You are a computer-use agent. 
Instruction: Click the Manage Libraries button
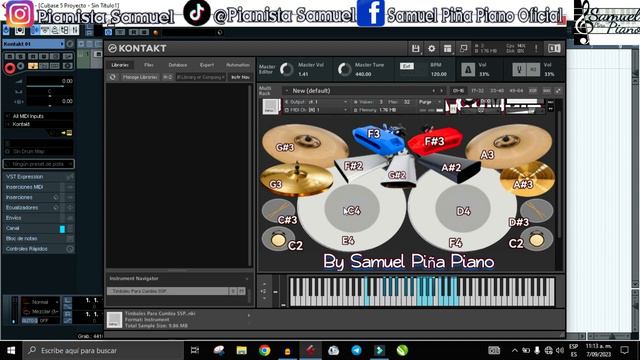pyautogui.click(x=140, y=77)
